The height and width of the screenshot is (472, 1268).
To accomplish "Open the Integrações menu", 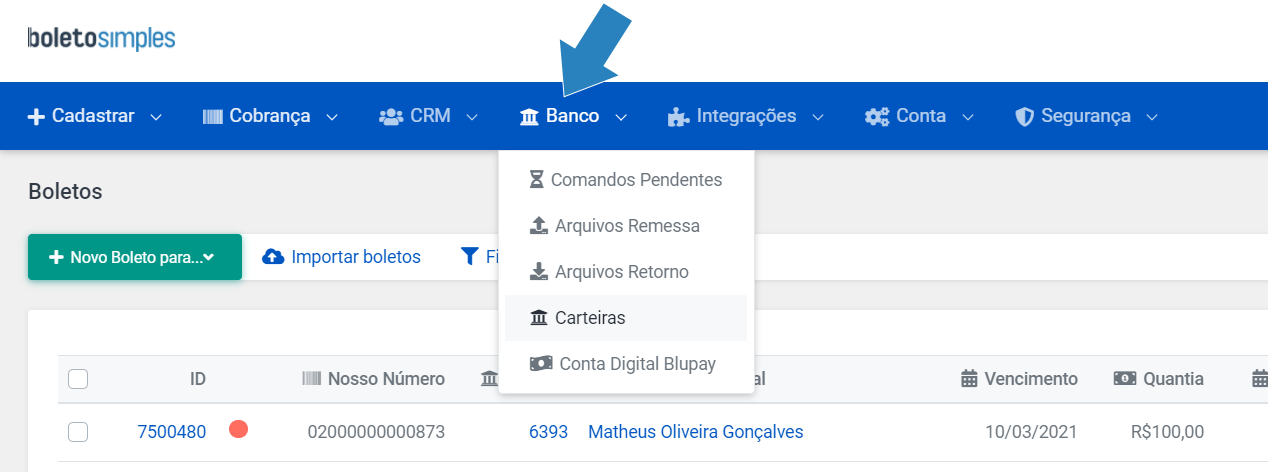I will 746,116.
